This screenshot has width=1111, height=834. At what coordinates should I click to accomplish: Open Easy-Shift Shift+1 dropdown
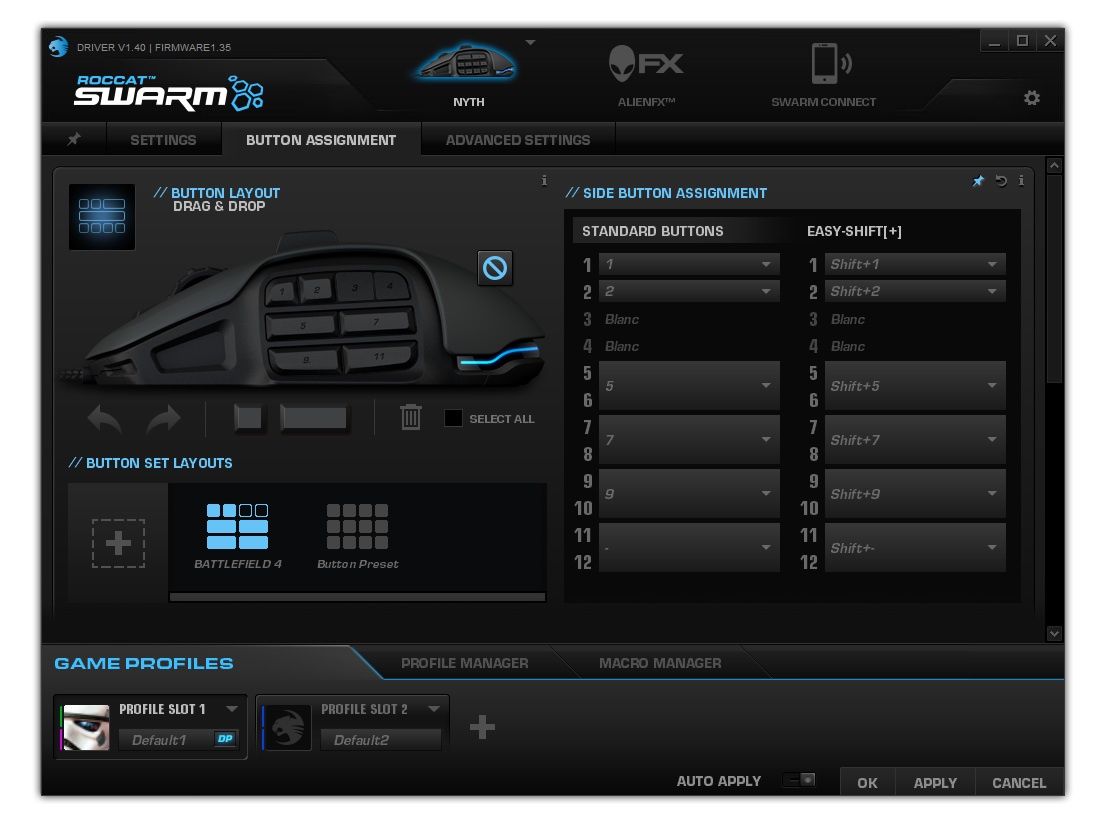[915, 264]
